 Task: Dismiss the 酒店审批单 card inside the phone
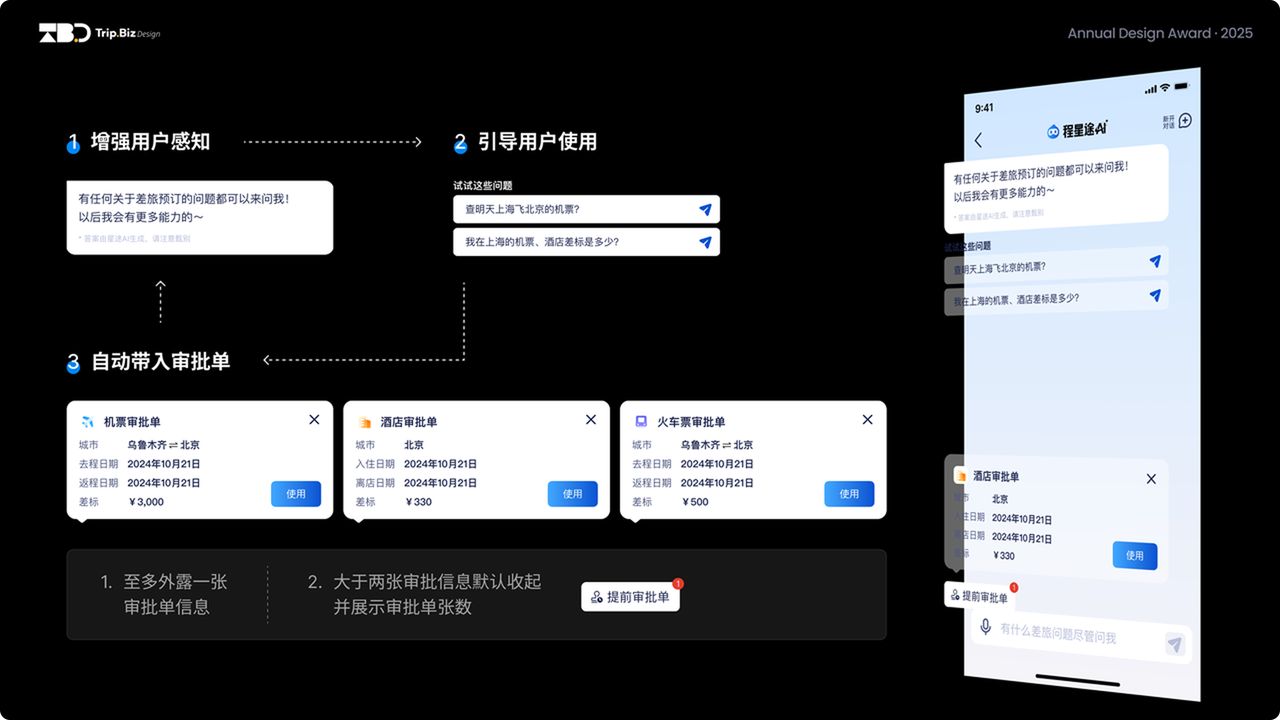click(x=1151, y=479)
